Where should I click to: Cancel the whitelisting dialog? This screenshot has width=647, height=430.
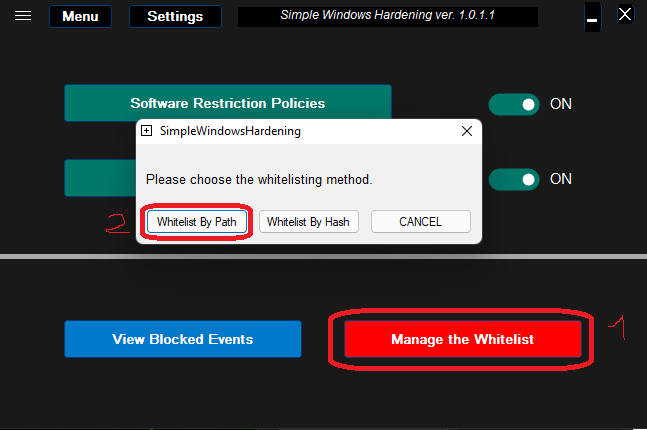(x=420, y=222)
